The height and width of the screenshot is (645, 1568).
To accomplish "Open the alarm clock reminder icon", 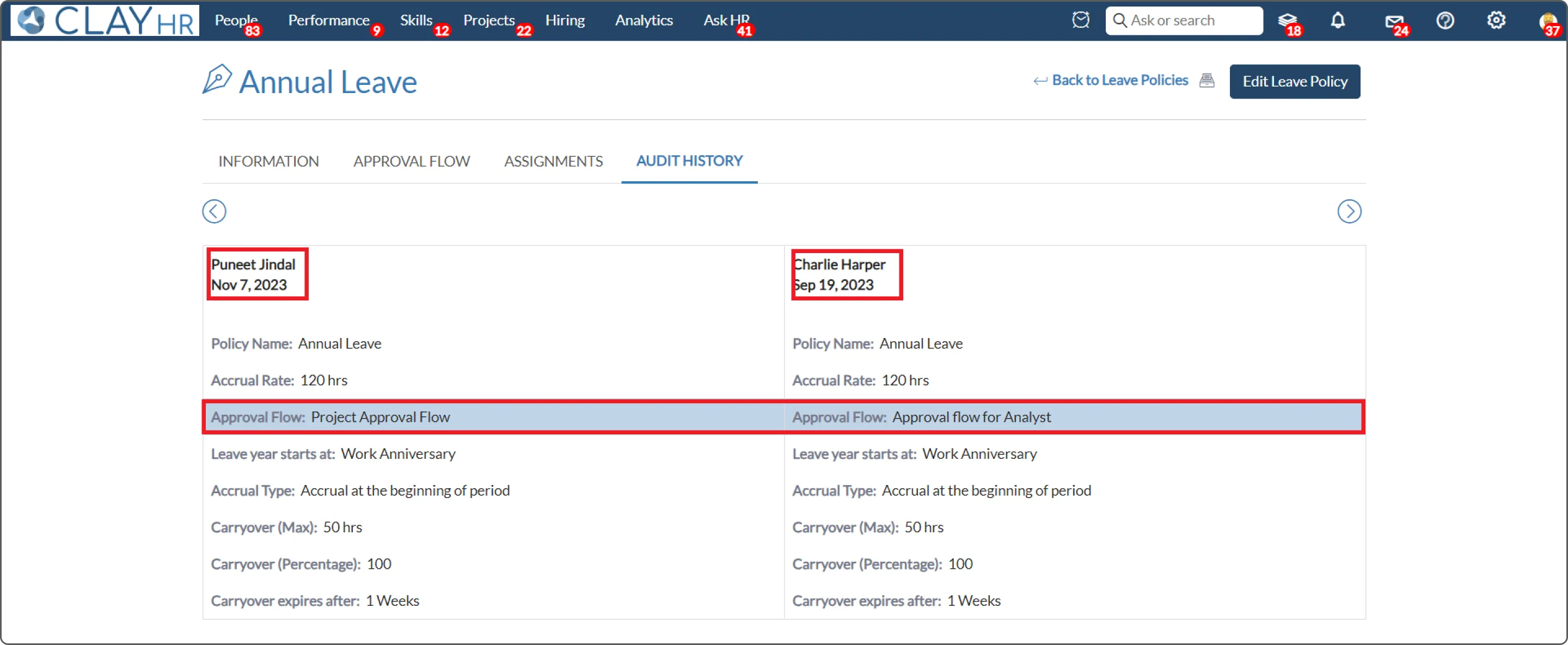I will pyautogui.click(x=1080, y=20).
